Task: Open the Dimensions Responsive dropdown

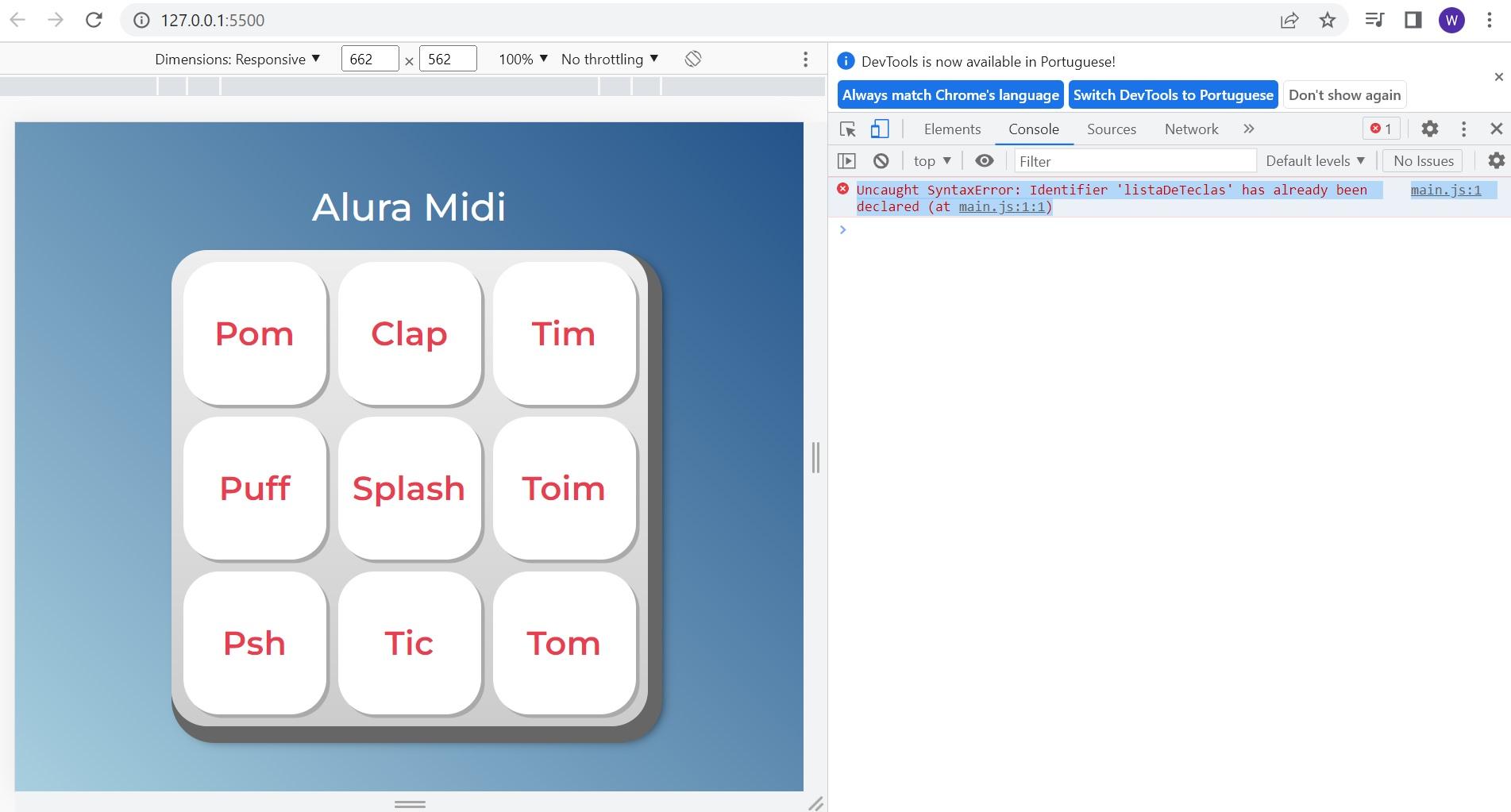Action: pyautogui.click(x=237, y=60)
